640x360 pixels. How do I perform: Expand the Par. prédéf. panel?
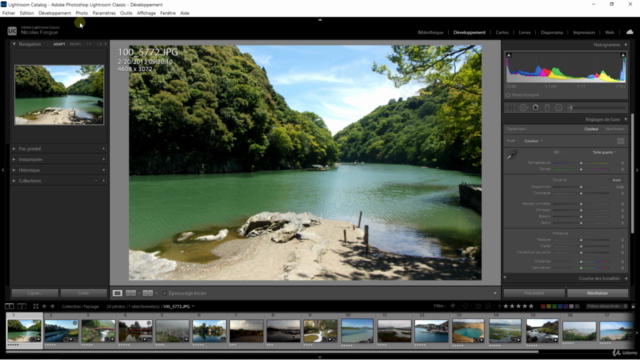pos(14,149)
